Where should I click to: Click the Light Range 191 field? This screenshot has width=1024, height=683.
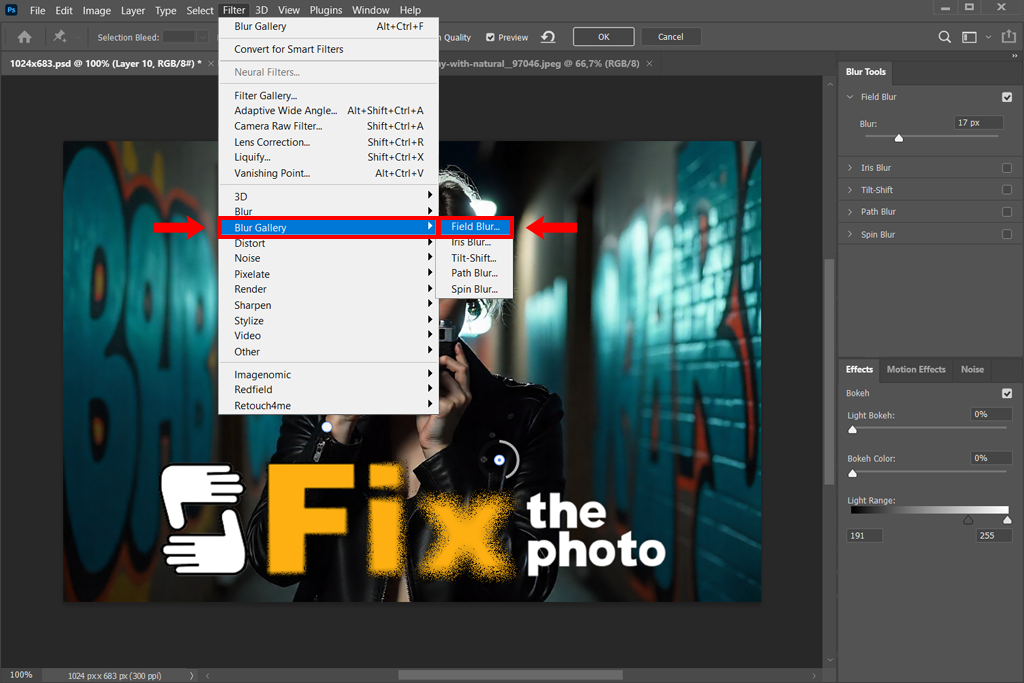[x=865, y=535]
